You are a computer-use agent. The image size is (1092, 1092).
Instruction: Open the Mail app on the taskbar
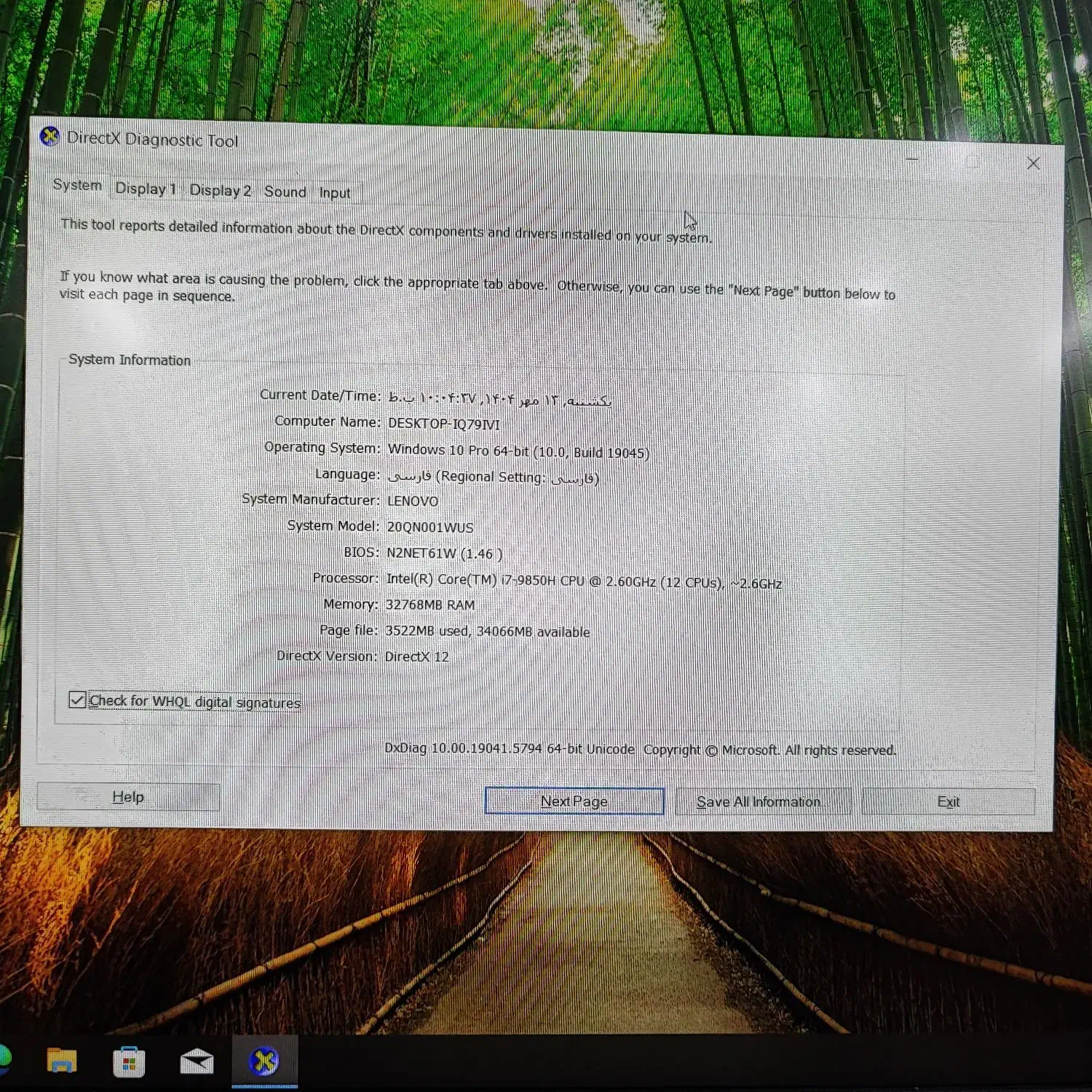(x=197, y=1062)
